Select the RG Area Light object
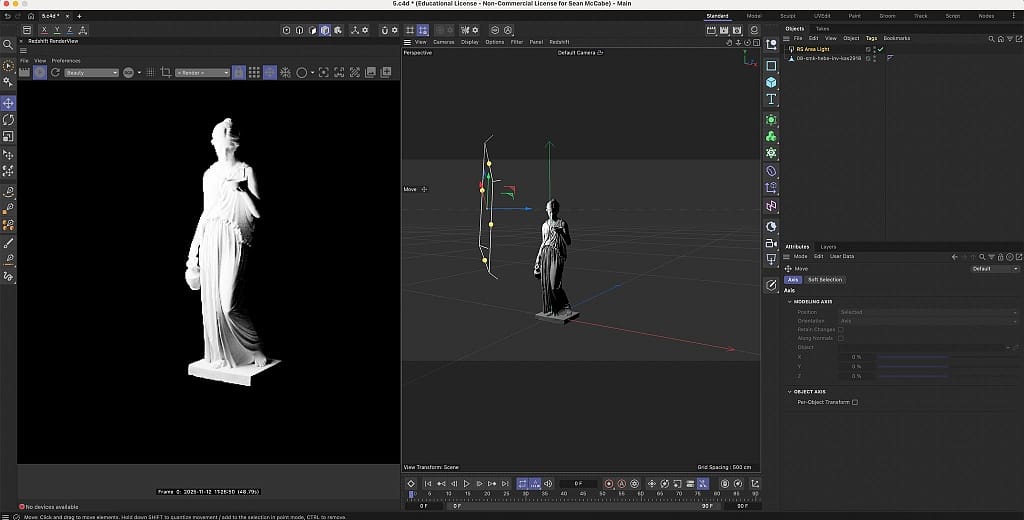Viewport: 1024px width, 520px height. (814, 49)
